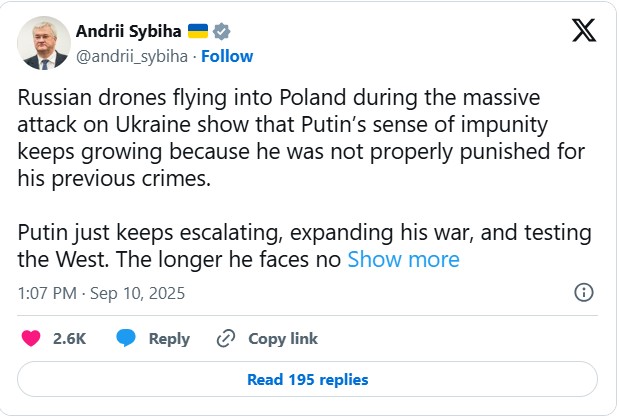Like the tweet with the heart icon
Viewport: 619px width, 418px height.
31,339
